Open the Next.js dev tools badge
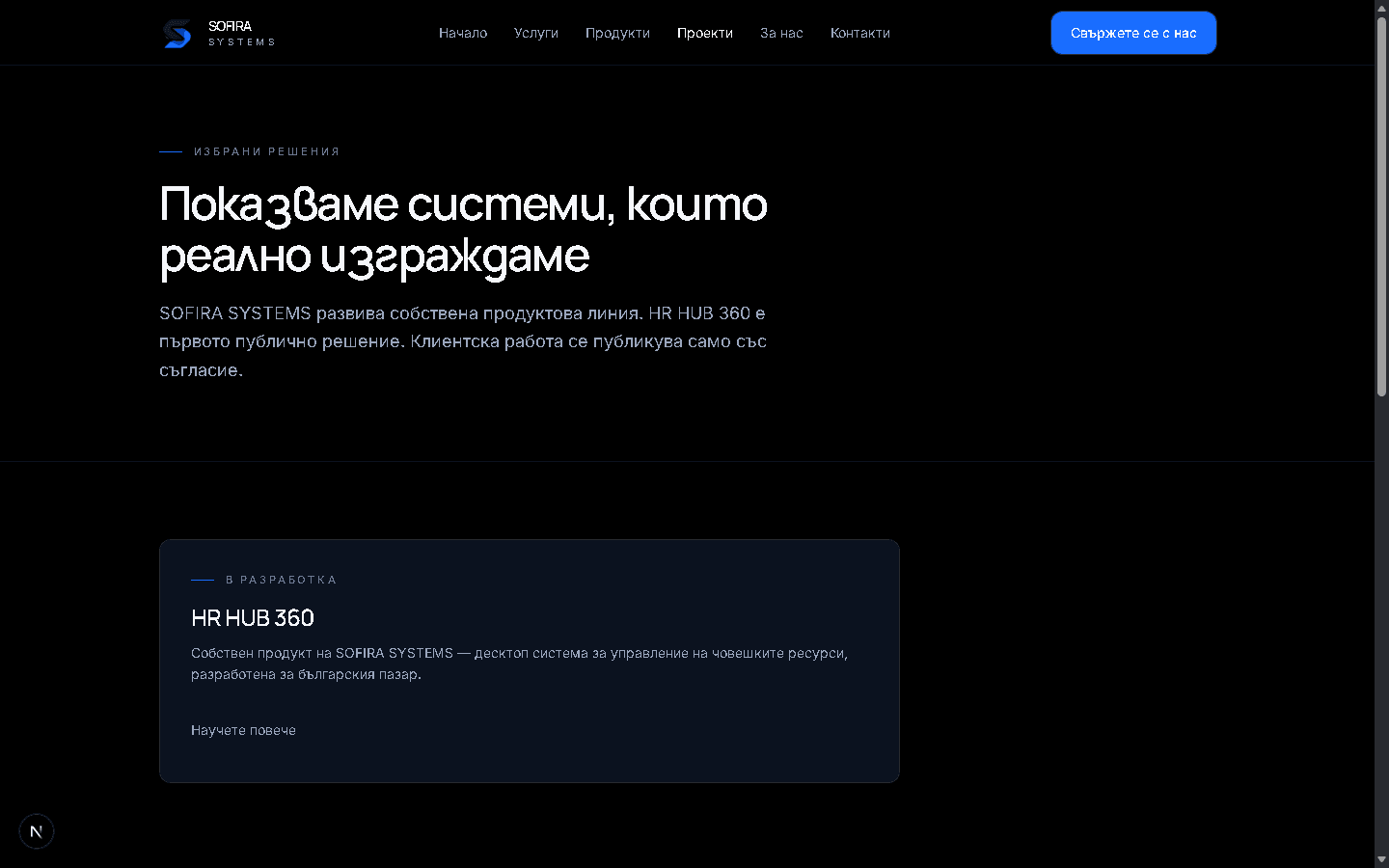The height and width of the screenshot is (868, 1389). point(37,831)
